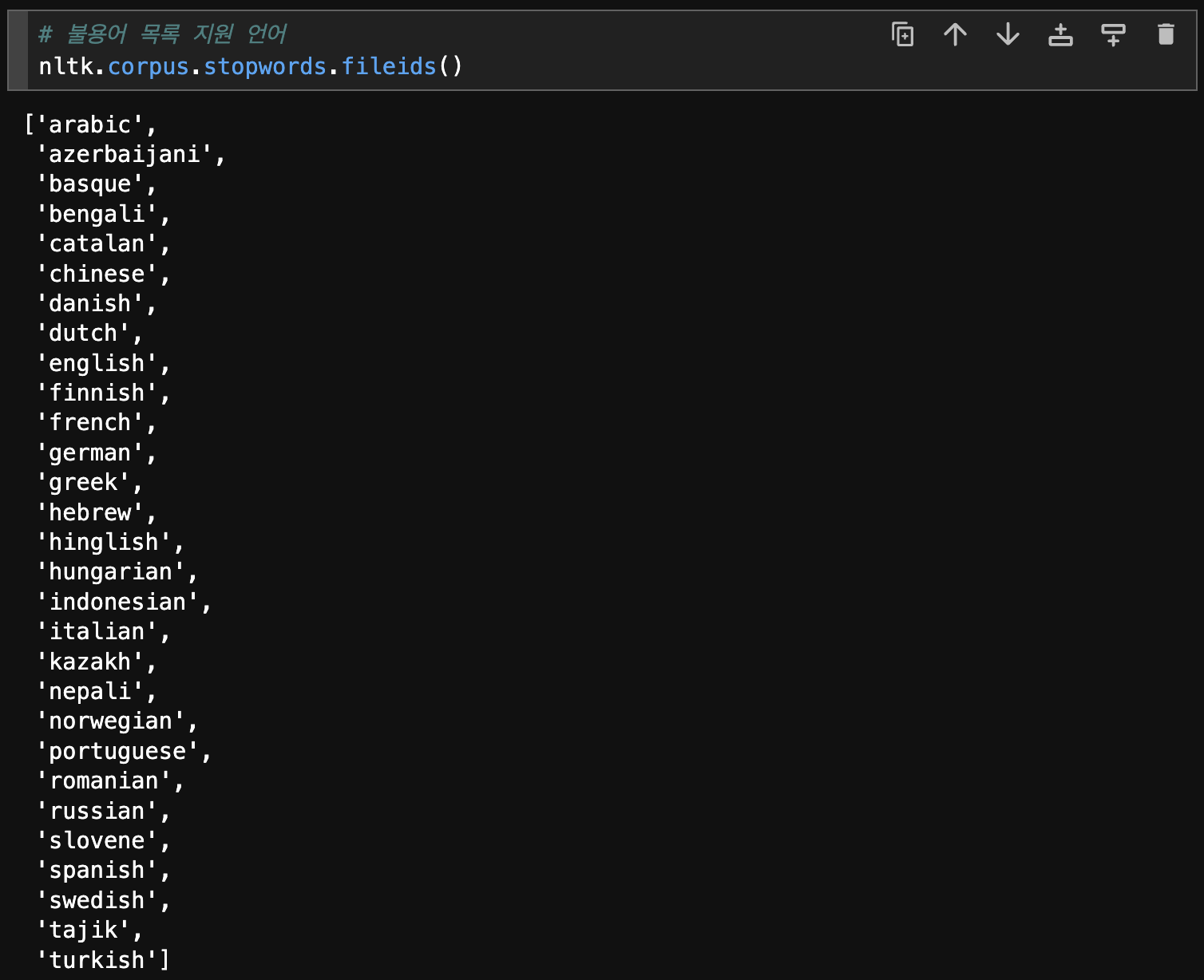1204x980 pixels.
Task: Select the 'swedish' entry
Action: pyautogui.click(x=97, y=900)
